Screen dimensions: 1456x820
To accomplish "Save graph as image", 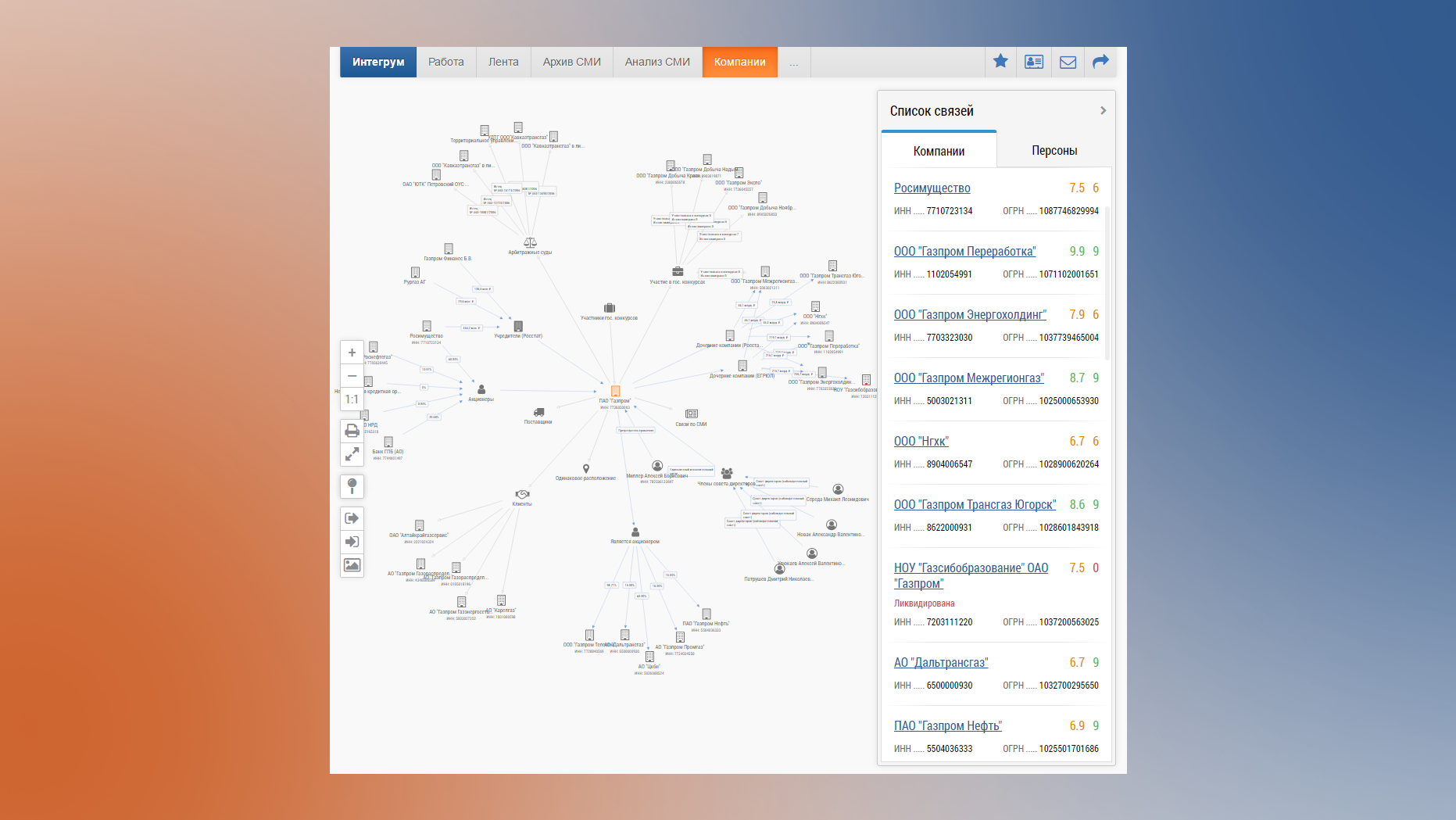I will pos(352,565).
